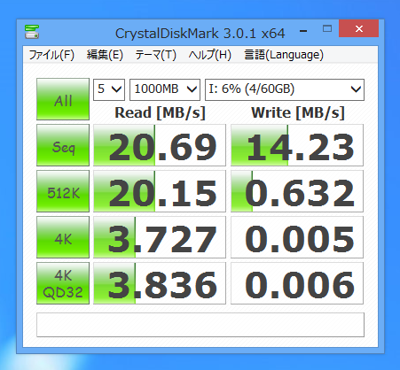Start the Seq sequential test
This screenshot has width=400, height=370.
pos(63,145)
